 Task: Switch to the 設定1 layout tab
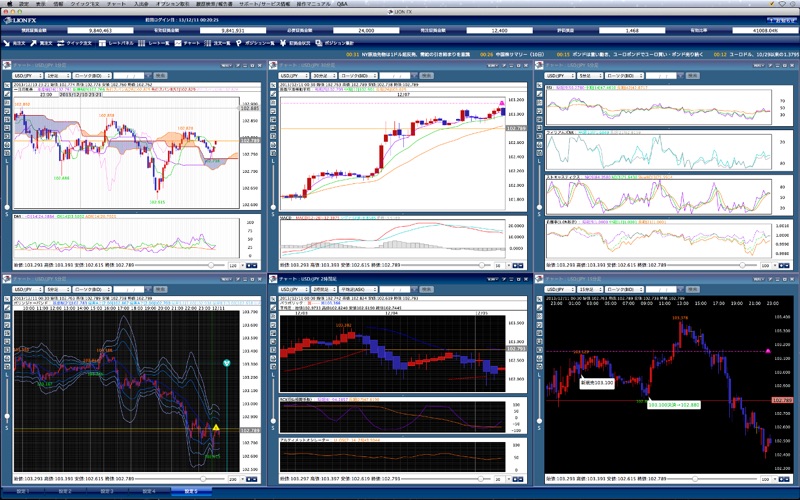pos(23,491)
